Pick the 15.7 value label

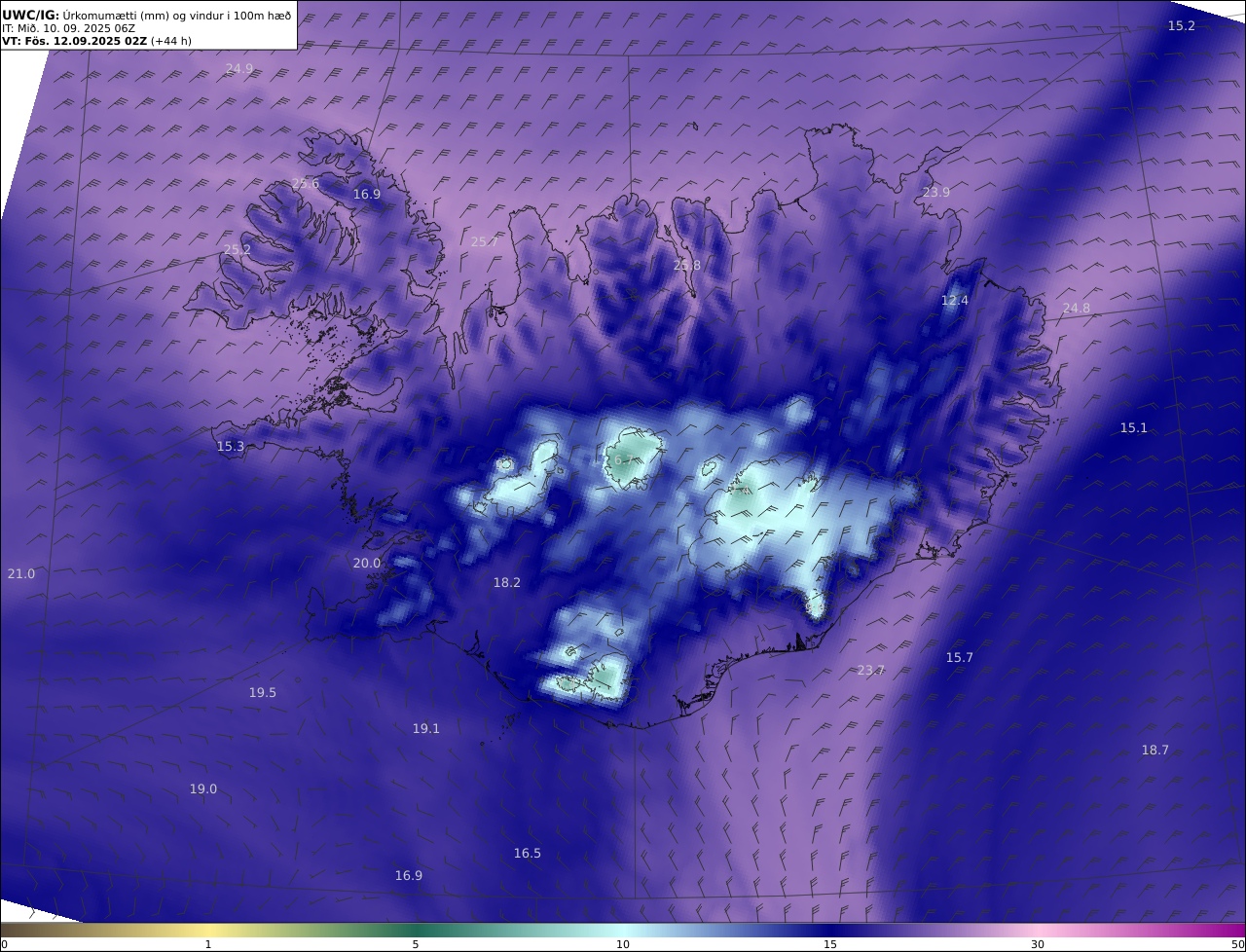[x=959, y=658]
